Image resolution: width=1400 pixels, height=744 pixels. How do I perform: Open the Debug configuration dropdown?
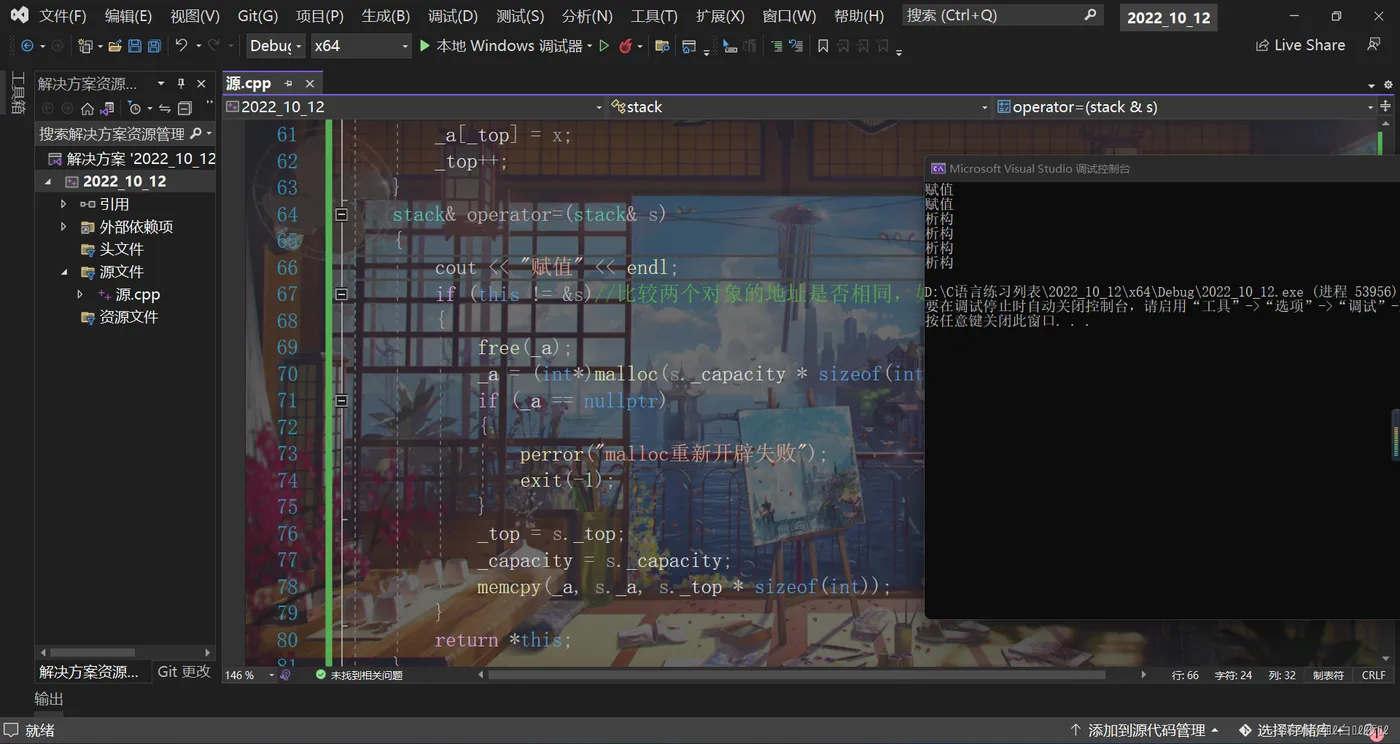click(276, 46)
